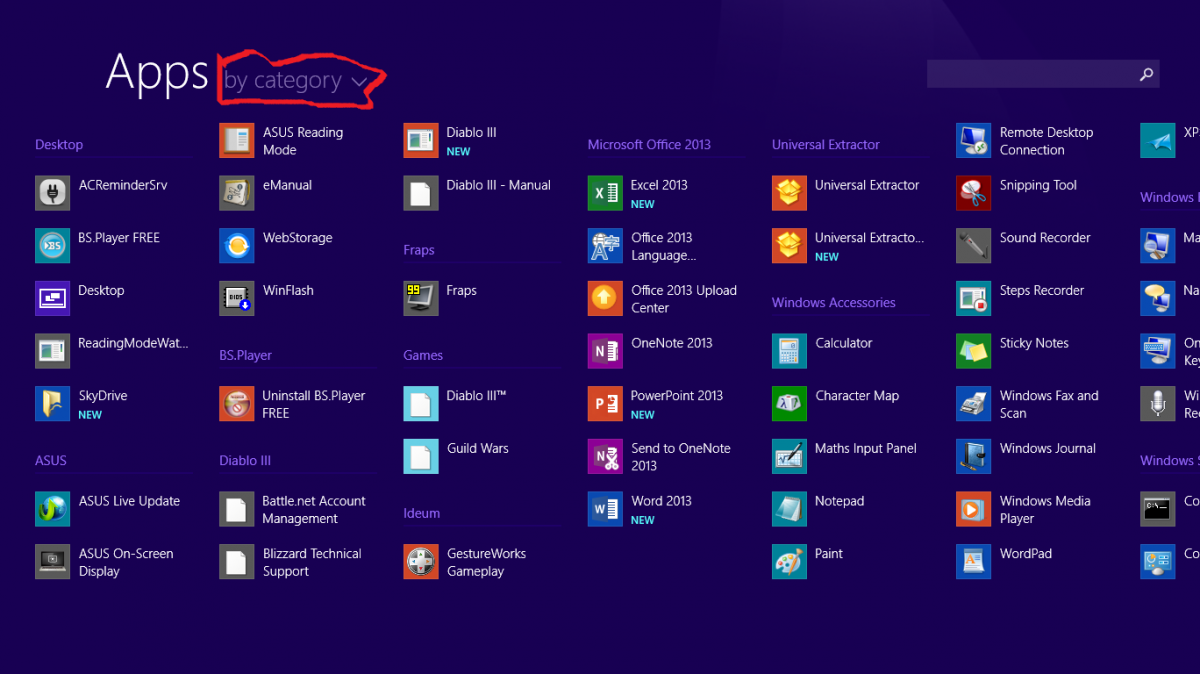
Task: Launch ACReminderSrv app icon
Action: point(52,193)
